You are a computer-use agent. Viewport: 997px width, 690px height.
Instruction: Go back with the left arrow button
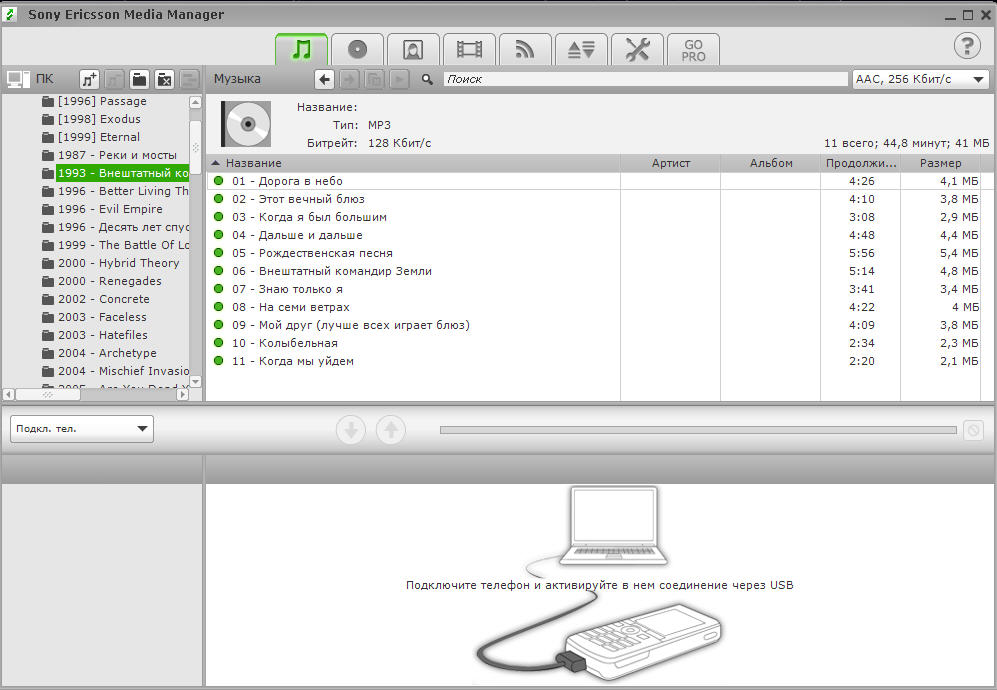(324, 79)
